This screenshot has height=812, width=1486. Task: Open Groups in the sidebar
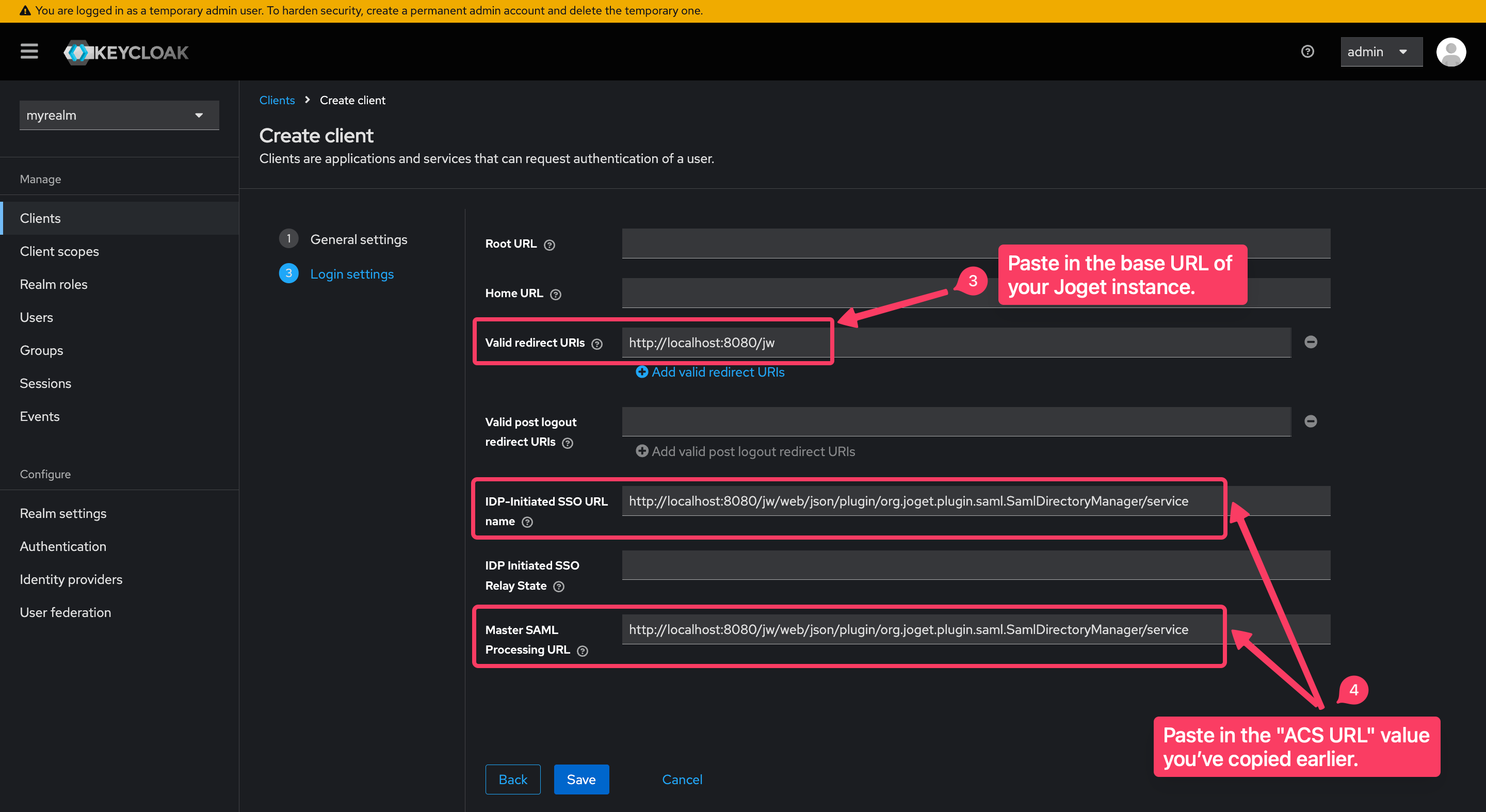119,351
